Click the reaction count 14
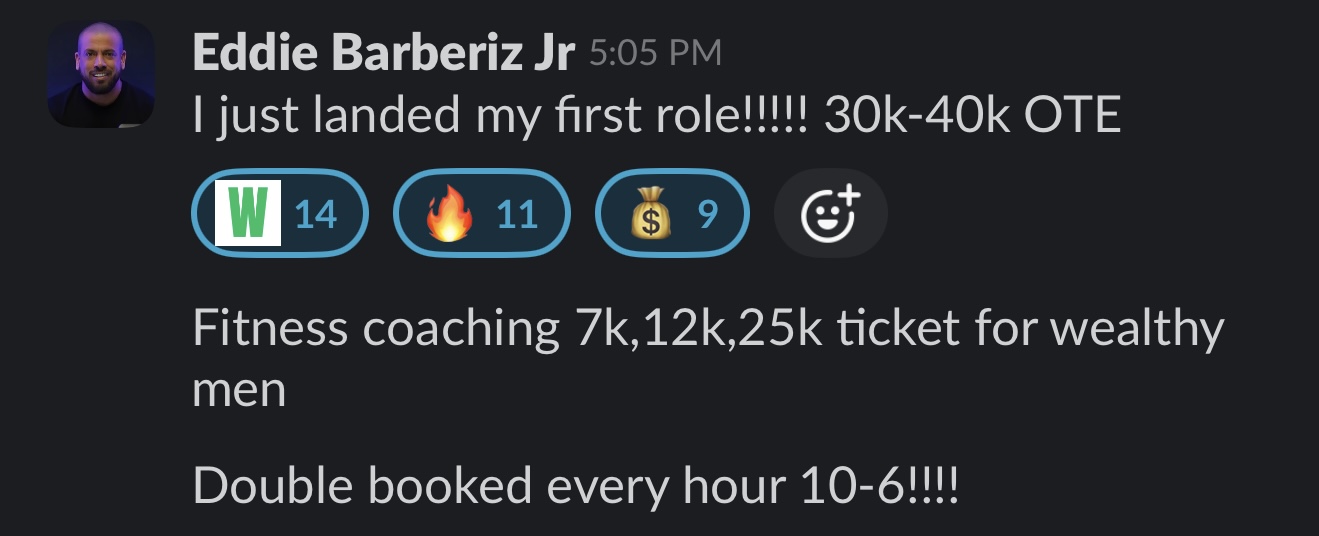This screenshot has width=1319, height=536. pos(315,214)
